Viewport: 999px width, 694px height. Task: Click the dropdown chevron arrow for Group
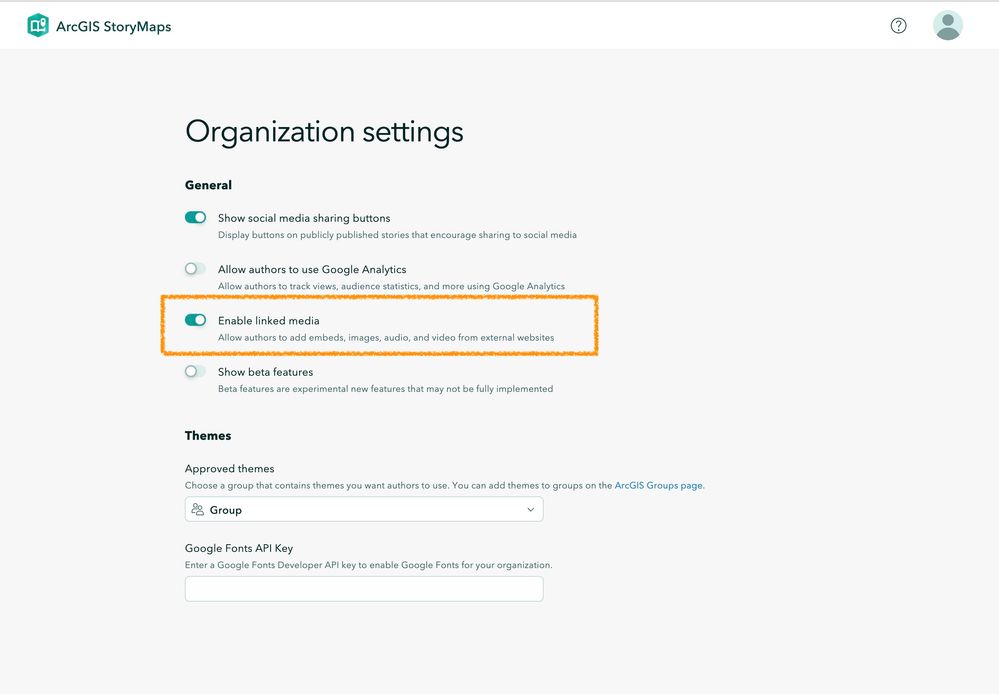click(x=530, y=510)
